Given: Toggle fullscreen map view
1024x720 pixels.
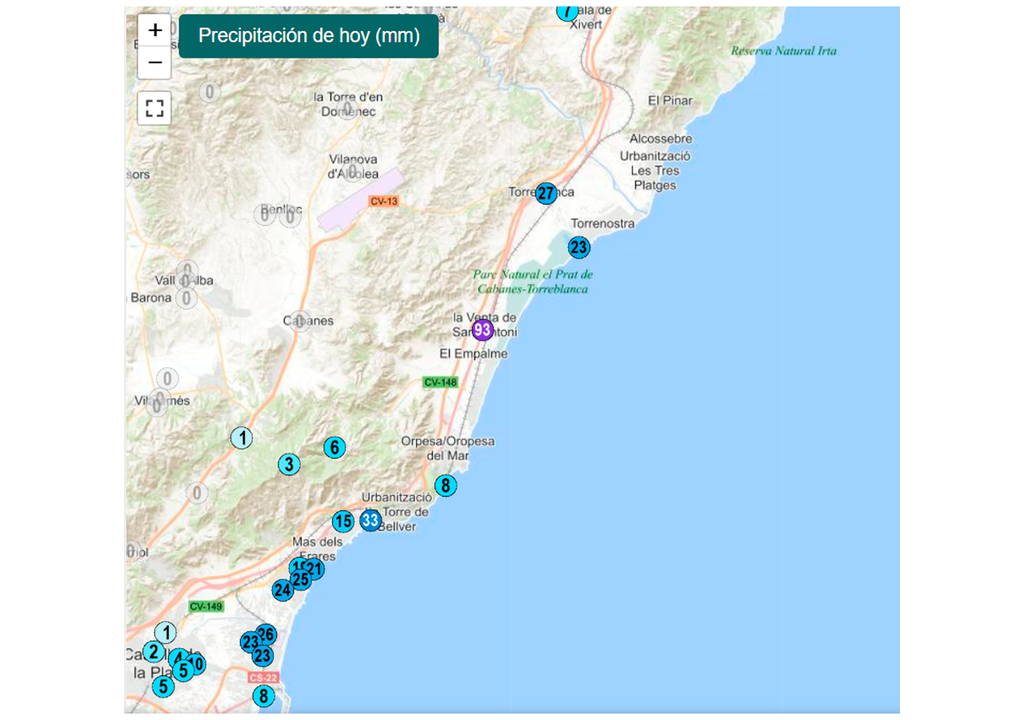Looking at the screenshot, I should 155,108.
